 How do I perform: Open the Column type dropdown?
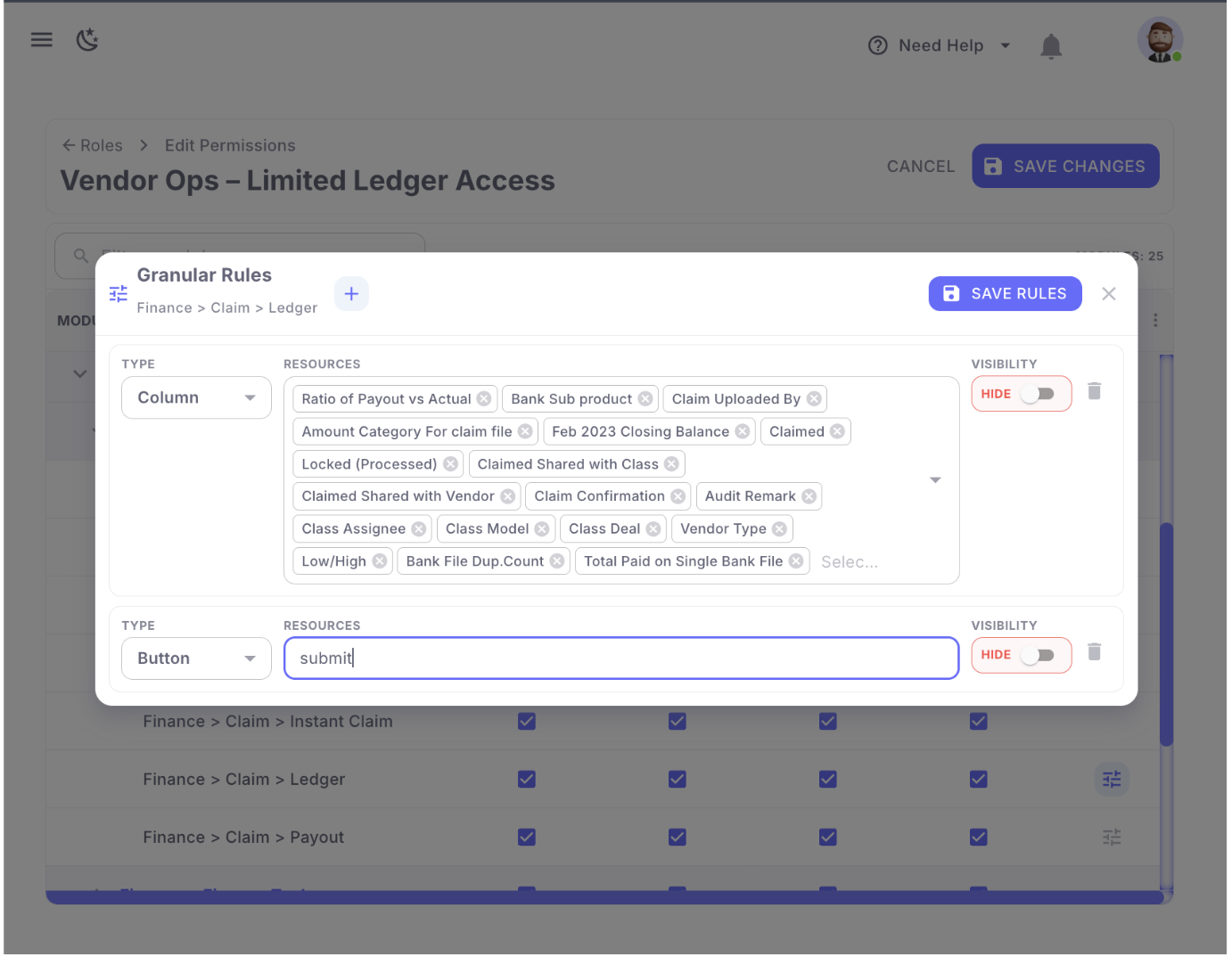196,398
